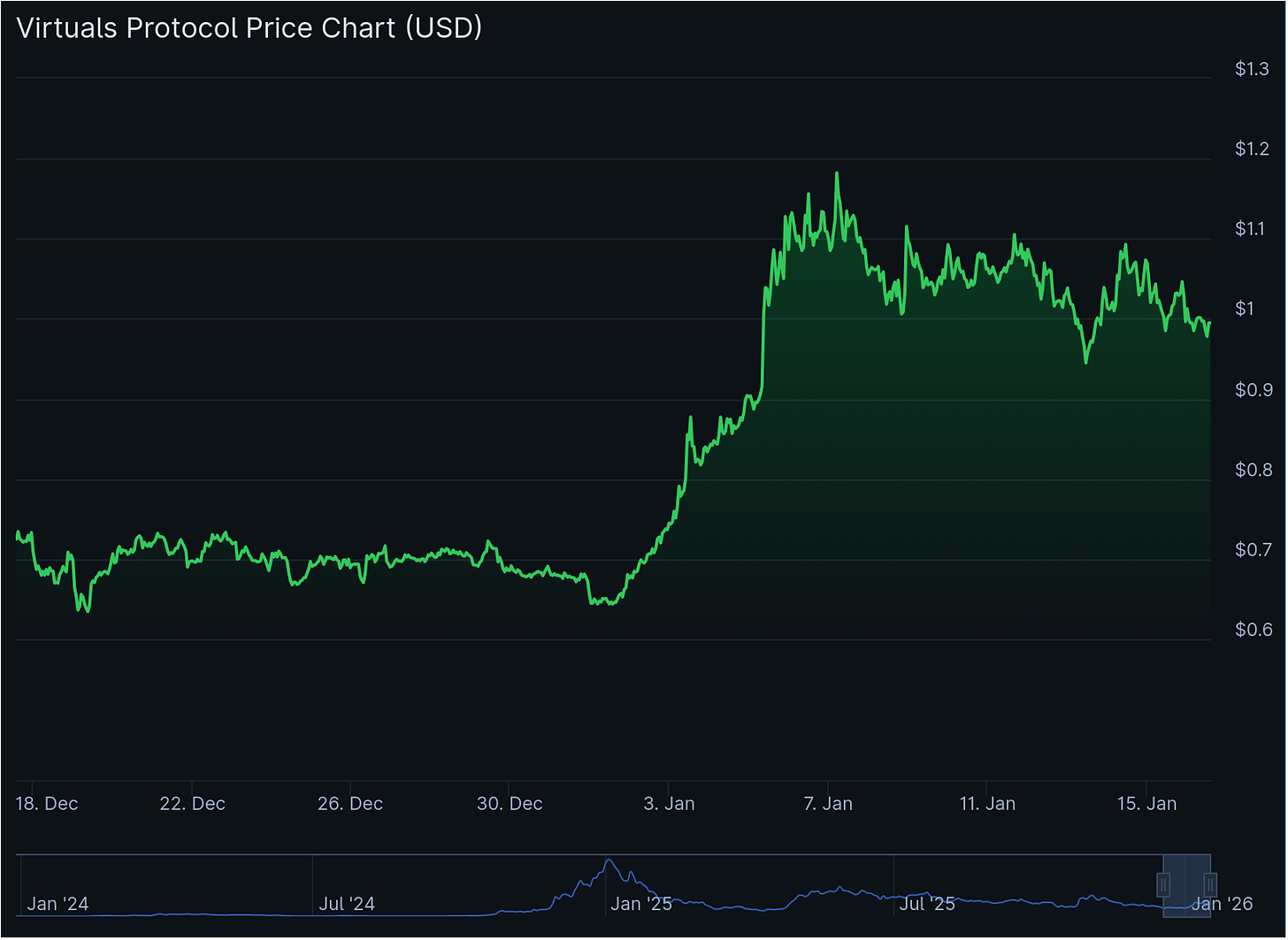Click the Jan '25 label in the navigator
The height and width of the screenshot is (940, 1288).
641,904
